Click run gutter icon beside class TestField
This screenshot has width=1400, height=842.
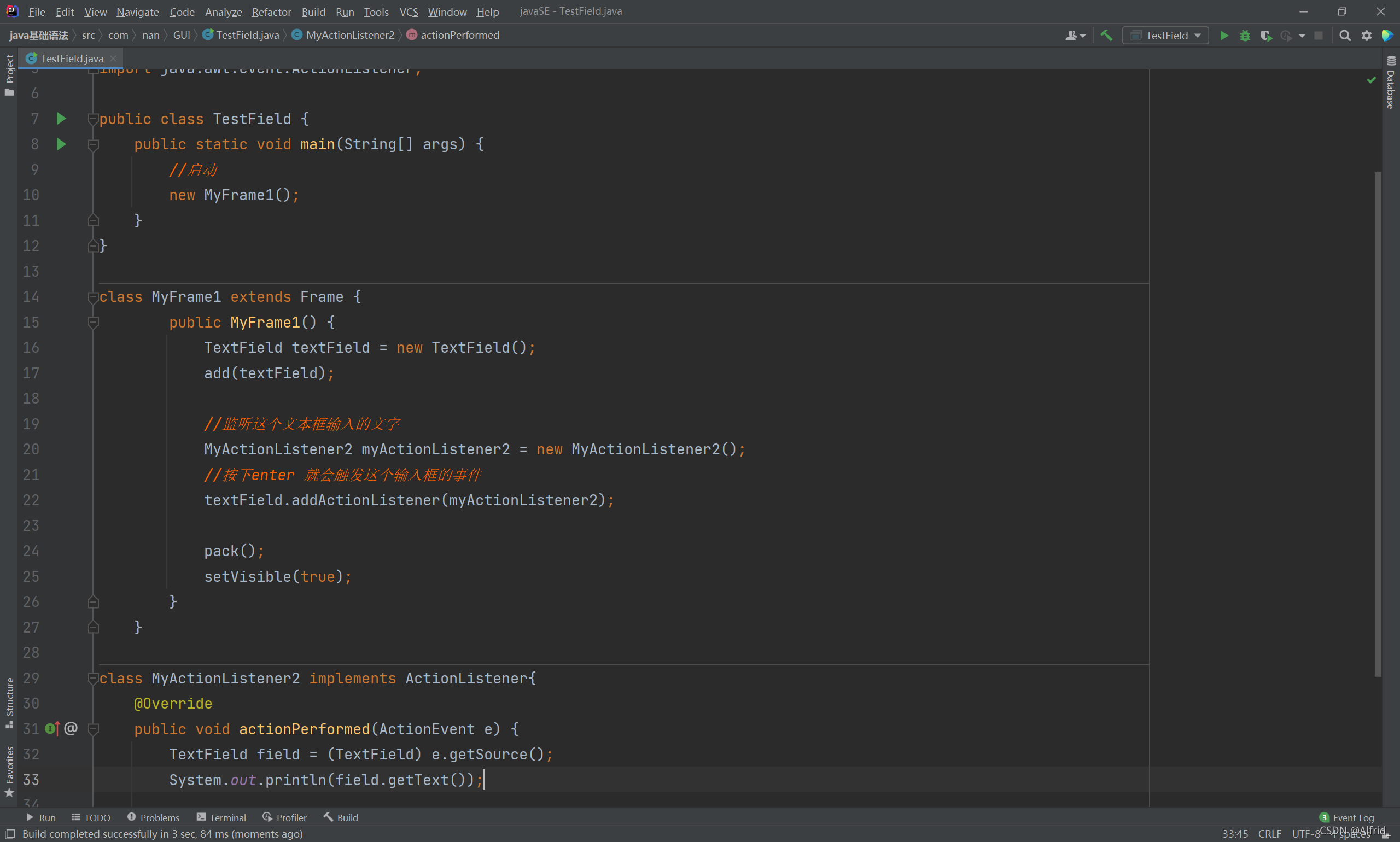[61, 119]
